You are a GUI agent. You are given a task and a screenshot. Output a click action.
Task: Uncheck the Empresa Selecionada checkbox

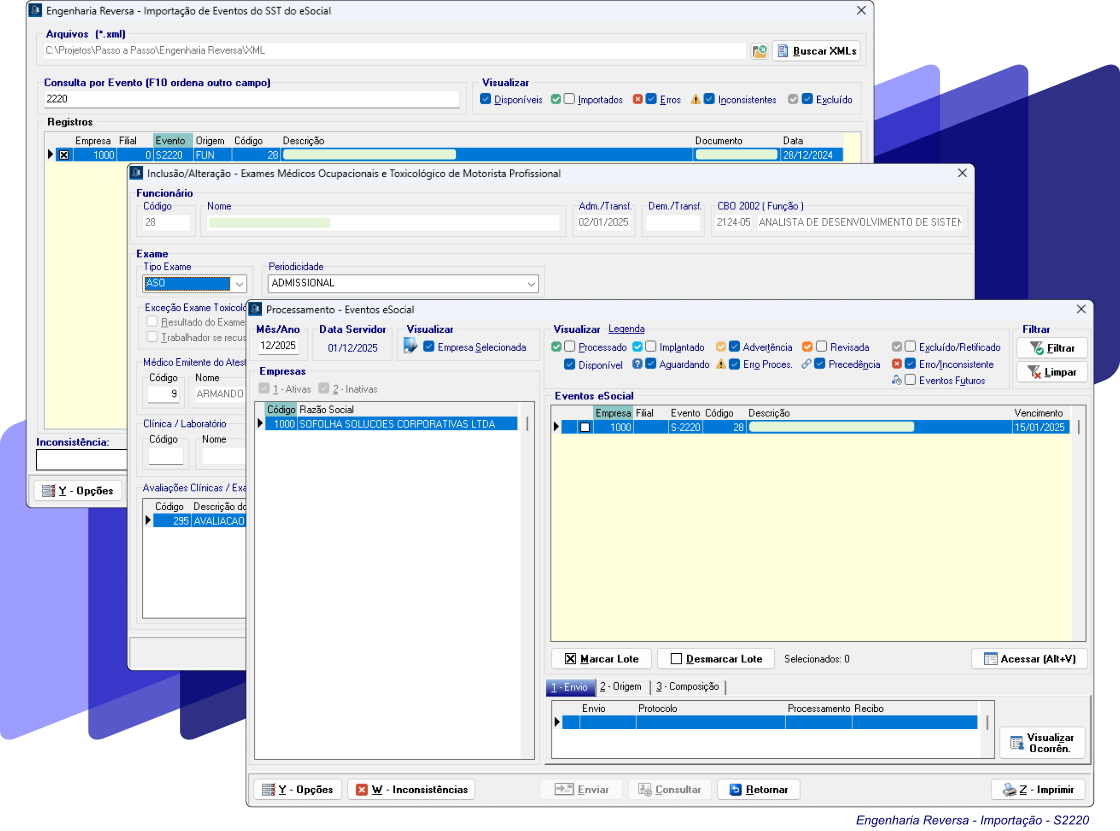(429, 347)
